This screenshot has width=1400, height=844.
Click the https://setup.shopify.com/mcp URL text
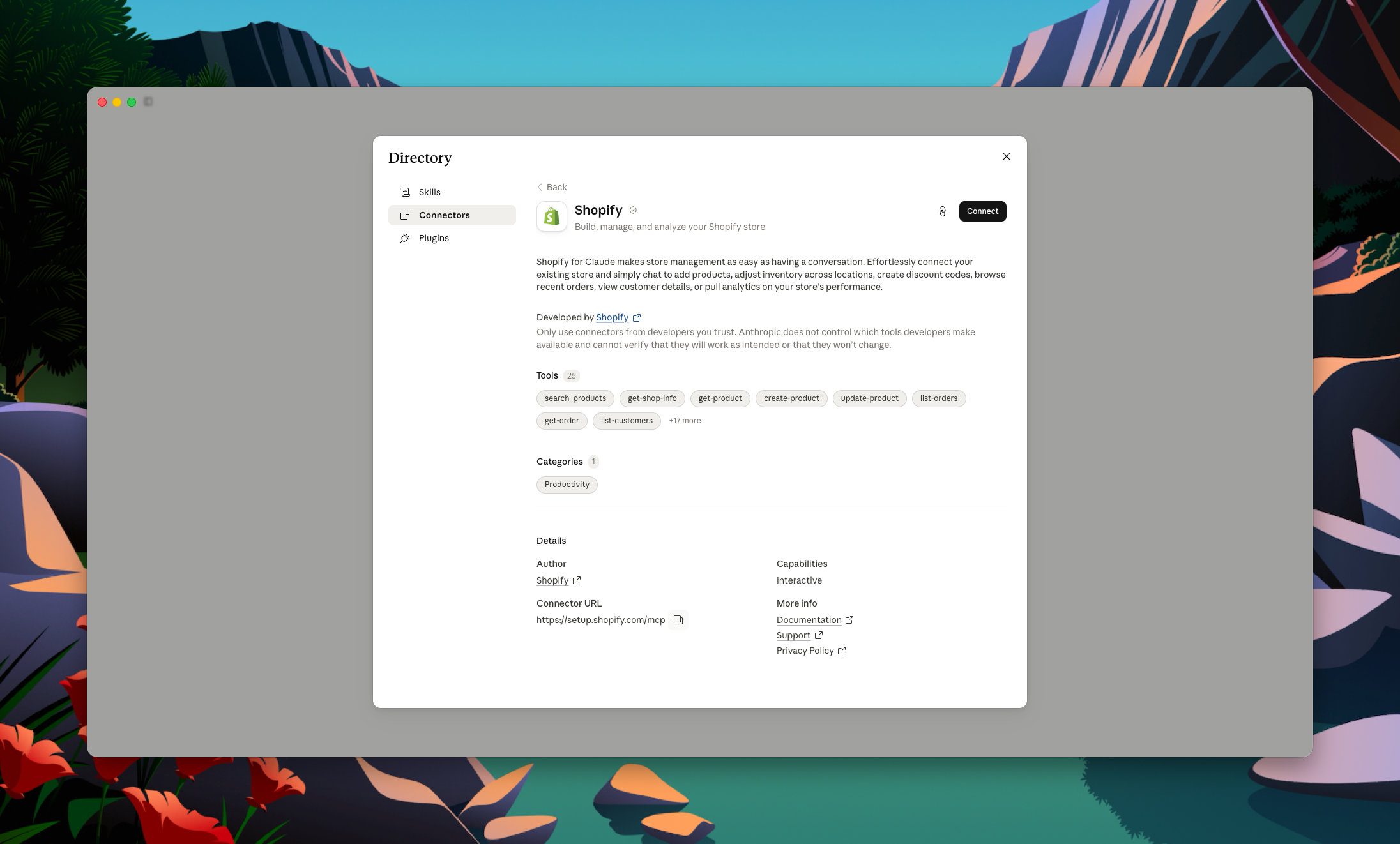coord(600,620)
